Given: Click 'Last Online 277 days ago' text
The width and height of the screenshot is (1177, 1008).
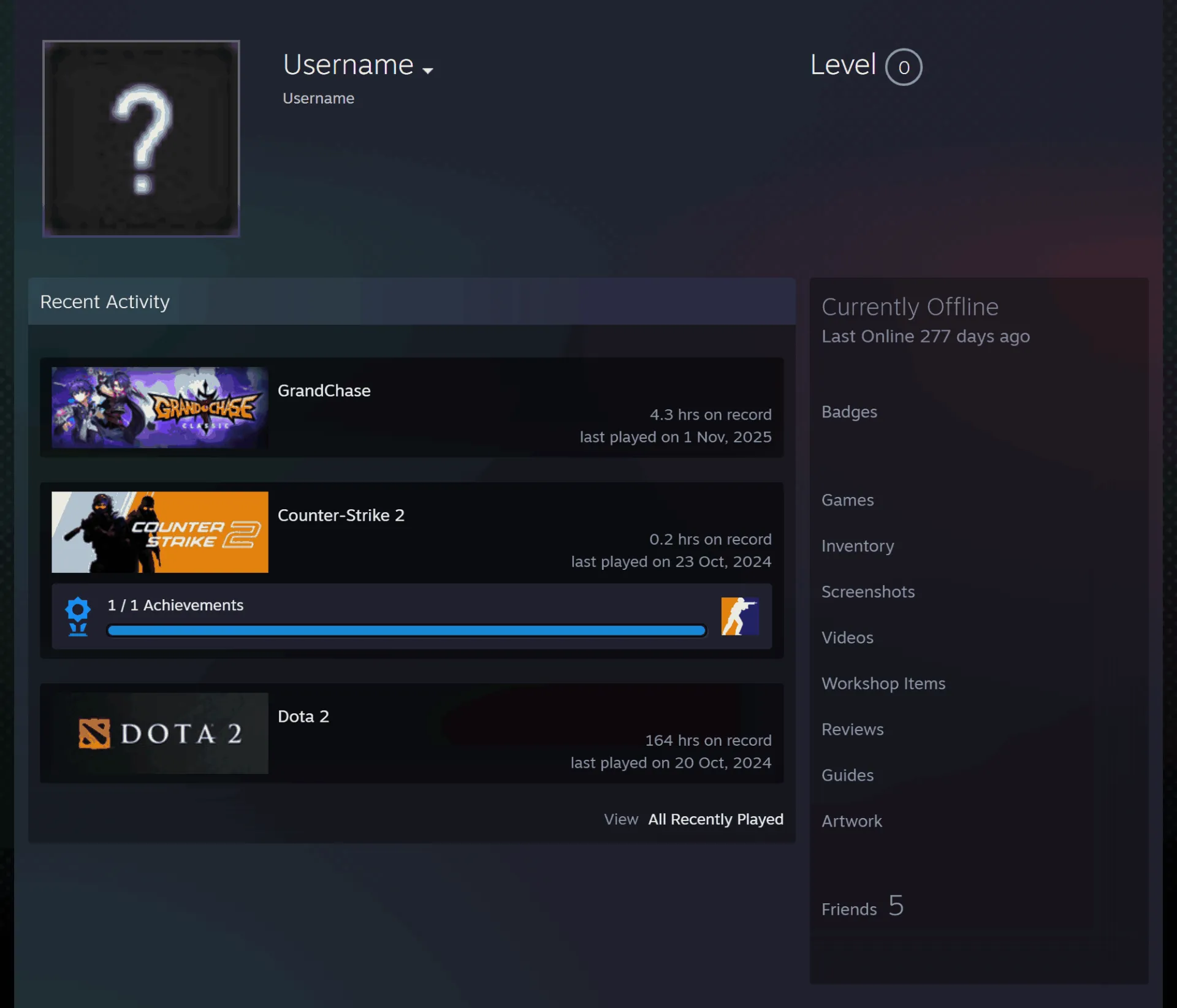Looking at the screenshot, I should (x=926, y=336).
